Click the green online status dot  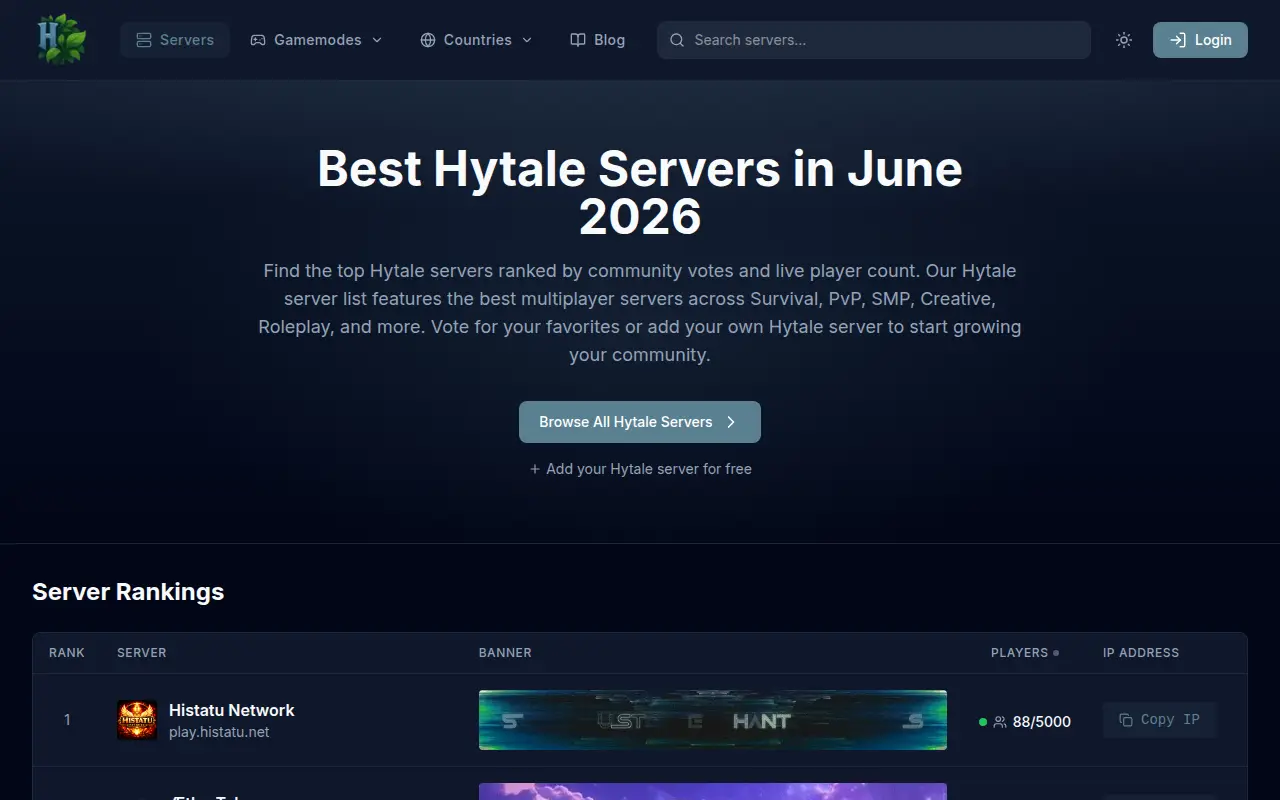(983, 722)
